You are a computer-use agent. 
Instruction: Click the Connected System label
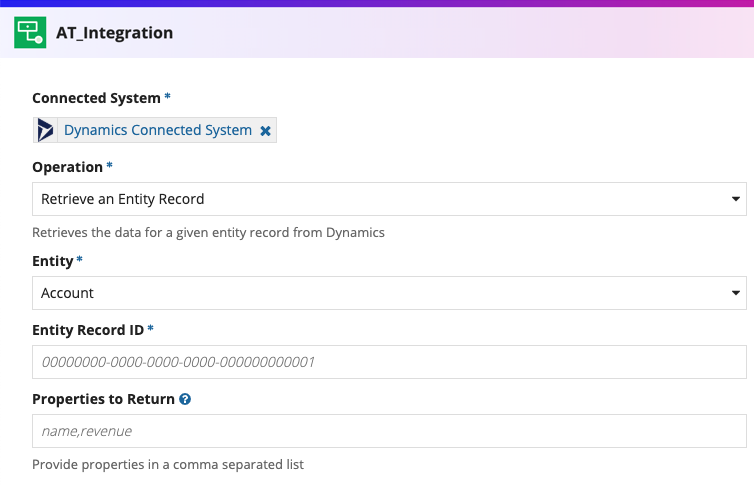96,98
